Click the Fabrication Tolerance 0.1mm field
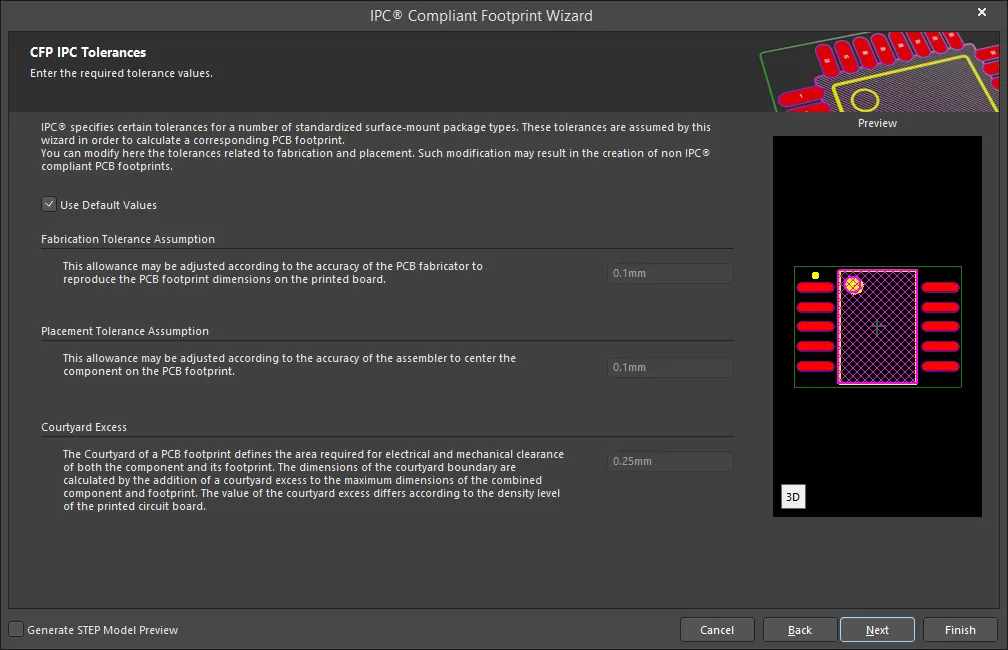This screenshot has height=650, width=1008. [670, 273]
